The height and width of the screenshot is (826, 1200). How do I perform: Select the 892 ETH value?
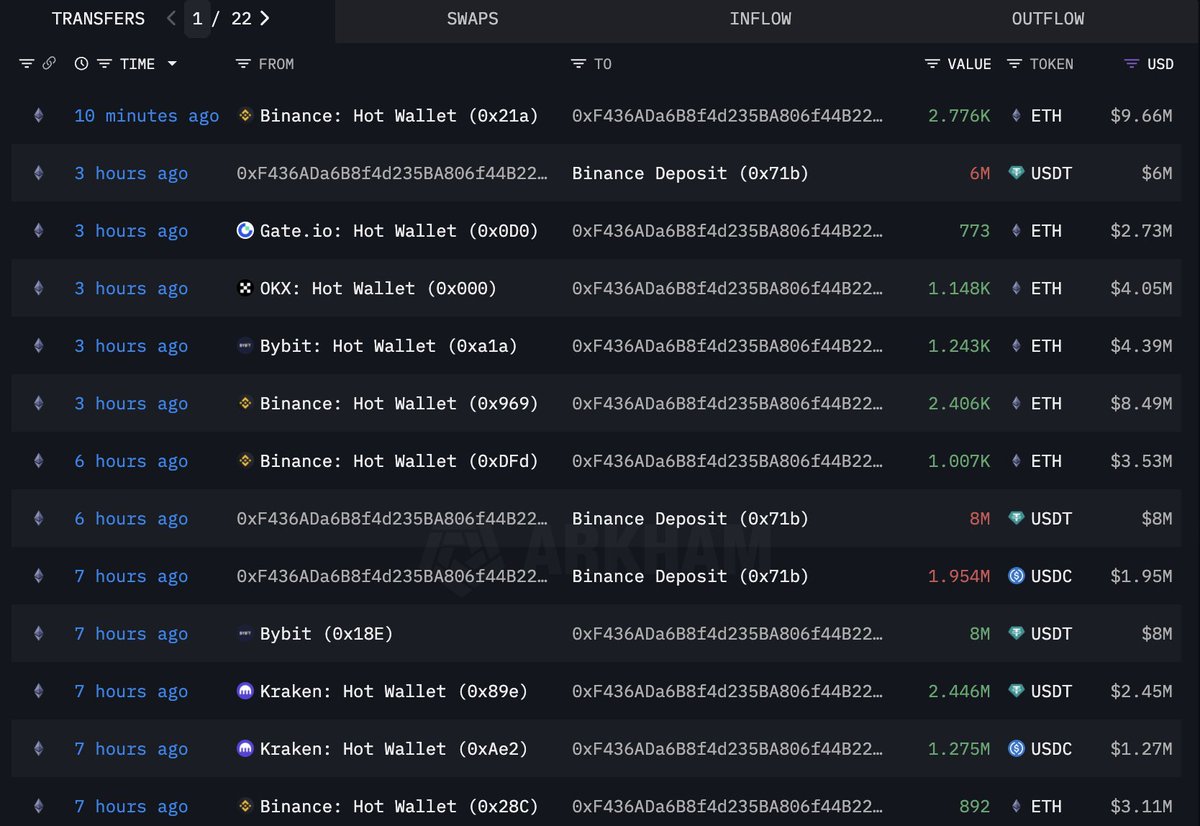974,807
